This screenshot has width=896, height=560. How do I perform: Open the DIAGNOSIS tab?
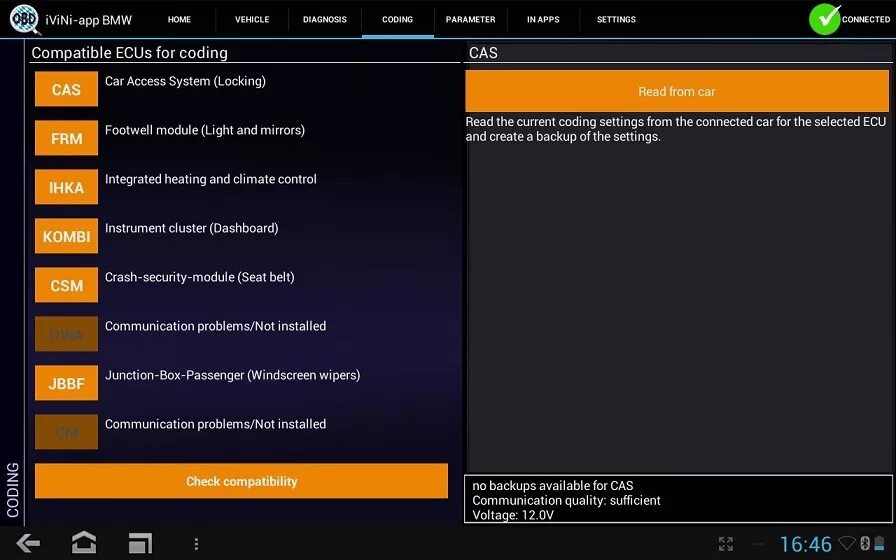coord(325,19)
